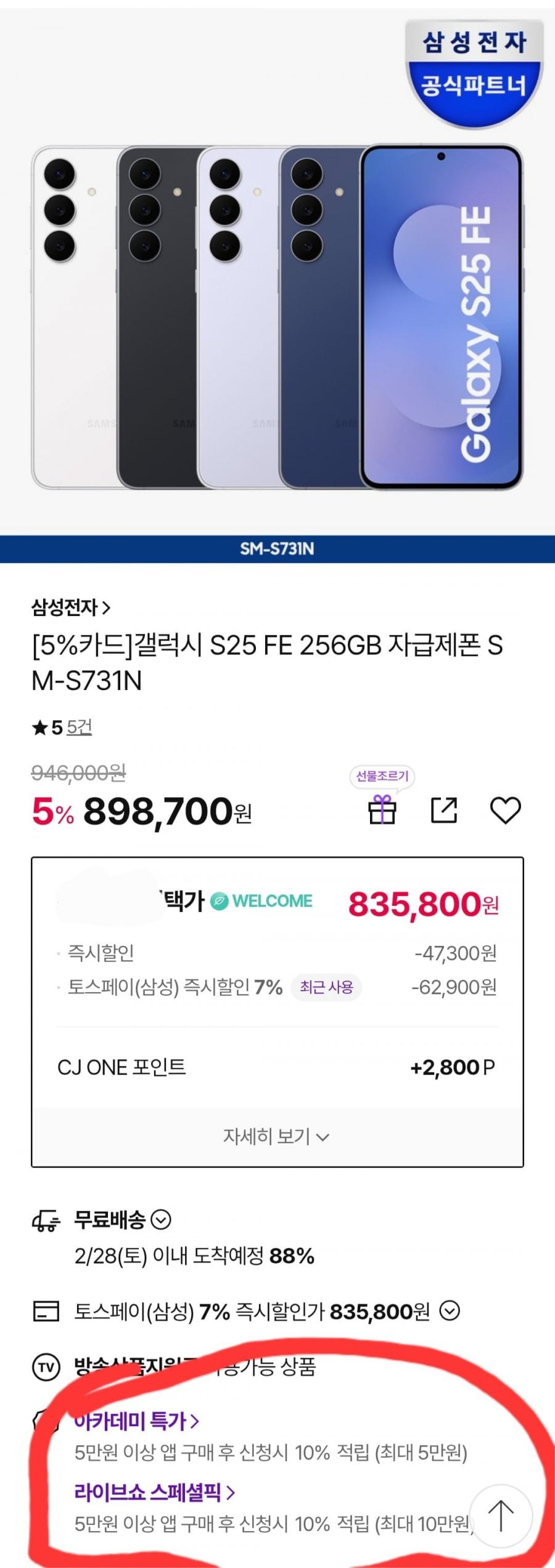Tap the free delivery truck icon
Screen dimensions: 555x1568
point(46,1220)
